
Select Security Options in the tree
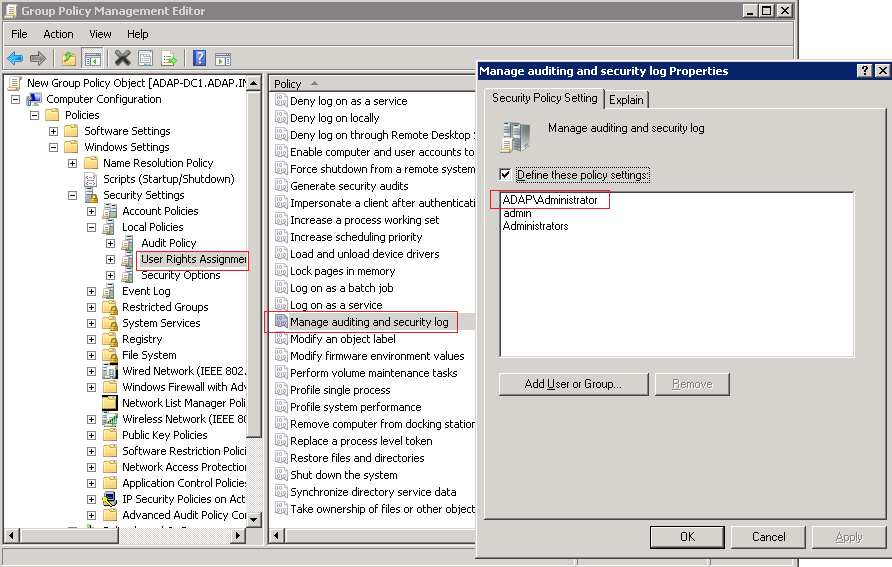click(180, 275)
